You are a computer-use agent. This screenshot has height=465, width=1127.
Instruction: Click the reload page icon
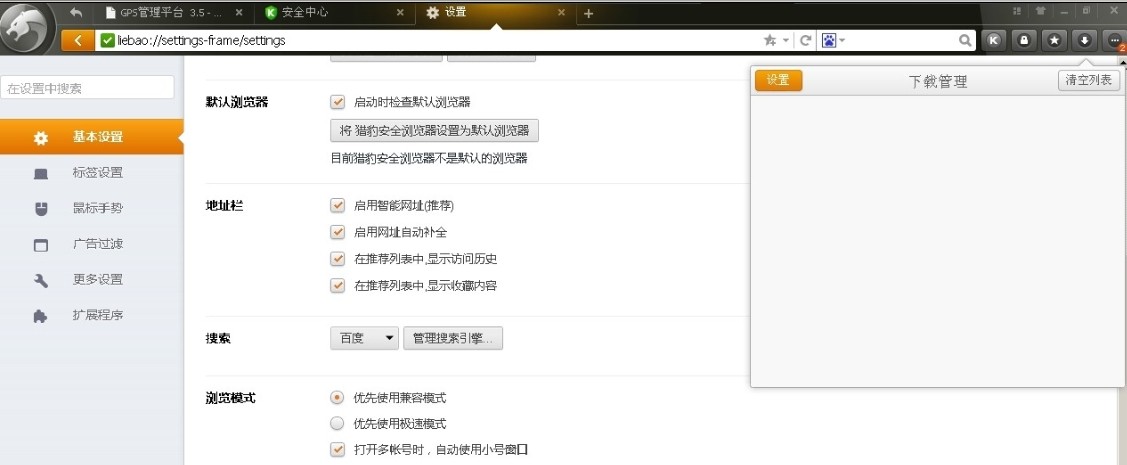coord(805,40)
